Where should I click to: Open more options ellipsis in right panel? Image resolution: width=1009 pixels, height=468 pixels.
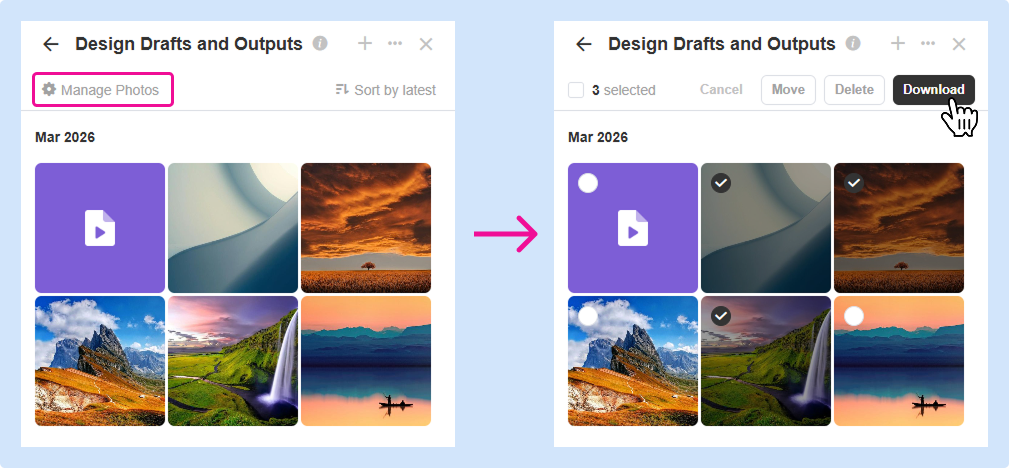coord(928,44)
